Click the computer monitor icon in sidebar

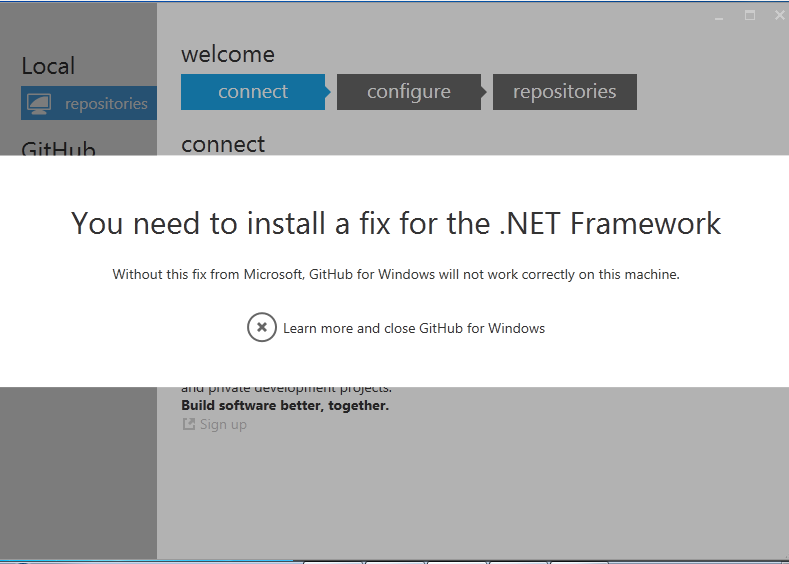pyautogui.click(x=39, y=104)
